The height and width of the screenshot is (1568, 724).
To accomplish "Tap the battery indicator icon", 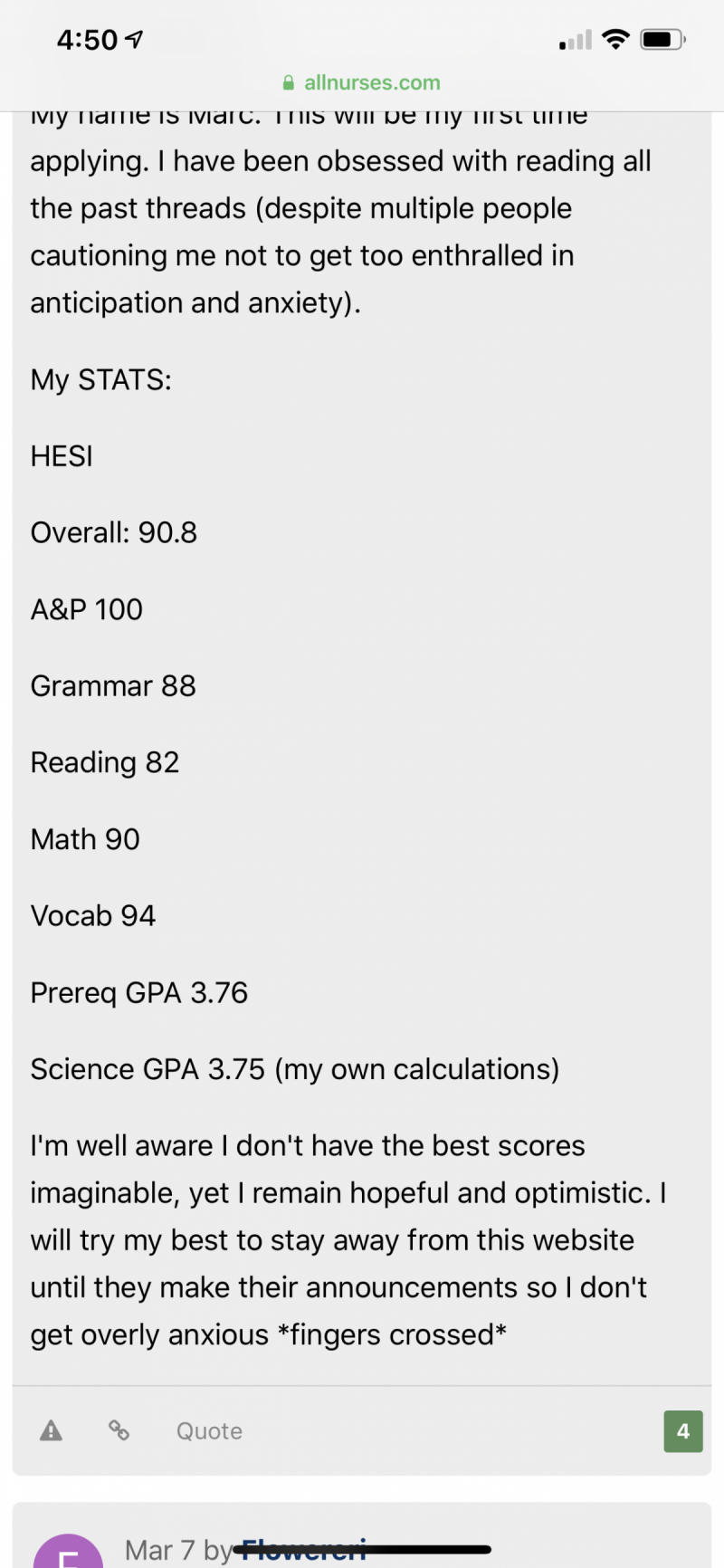I will click(663, 40).
